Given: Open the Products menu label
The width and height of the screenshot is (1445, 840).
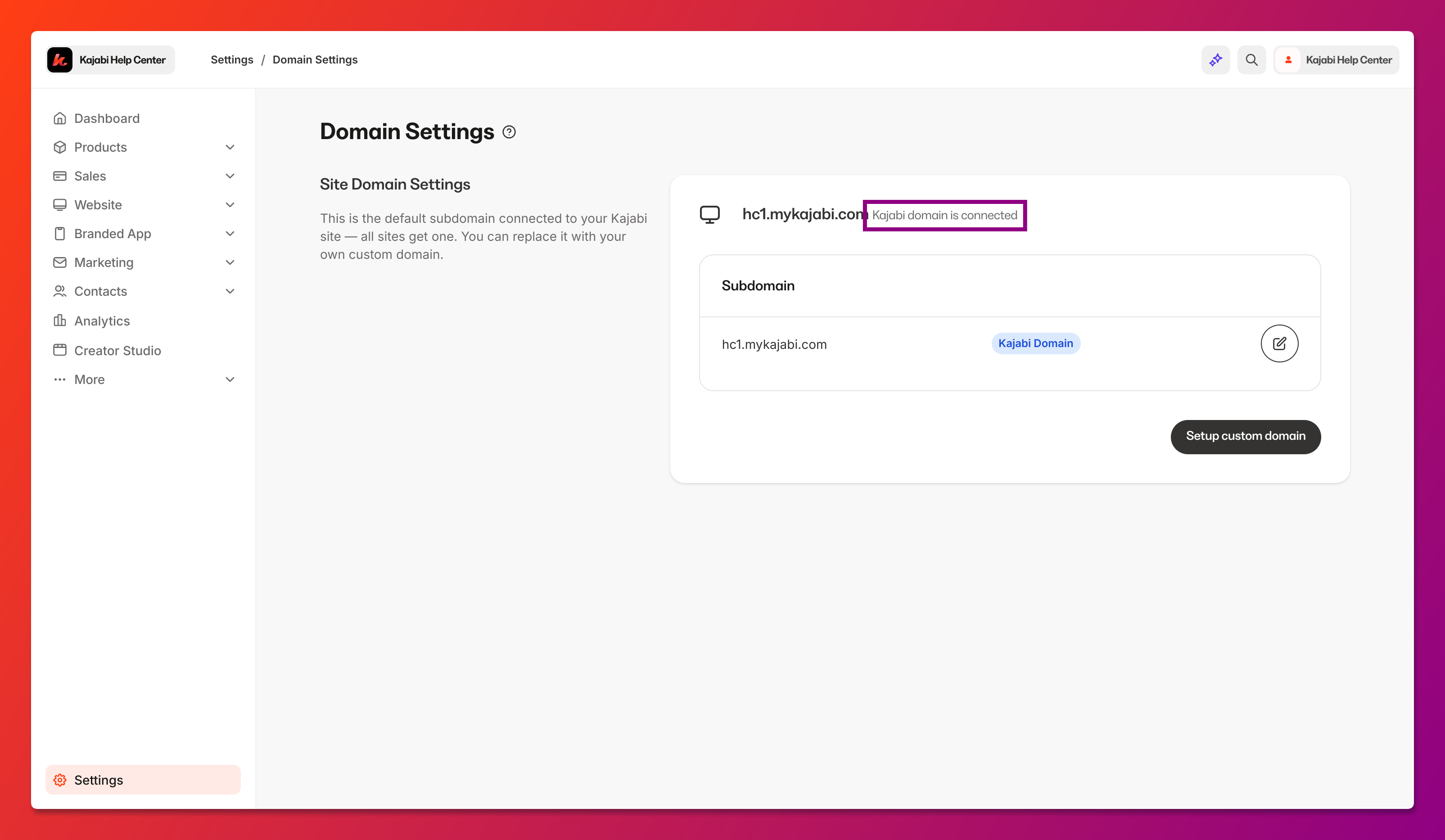Looking at the screenshot, I should point(100,147).
